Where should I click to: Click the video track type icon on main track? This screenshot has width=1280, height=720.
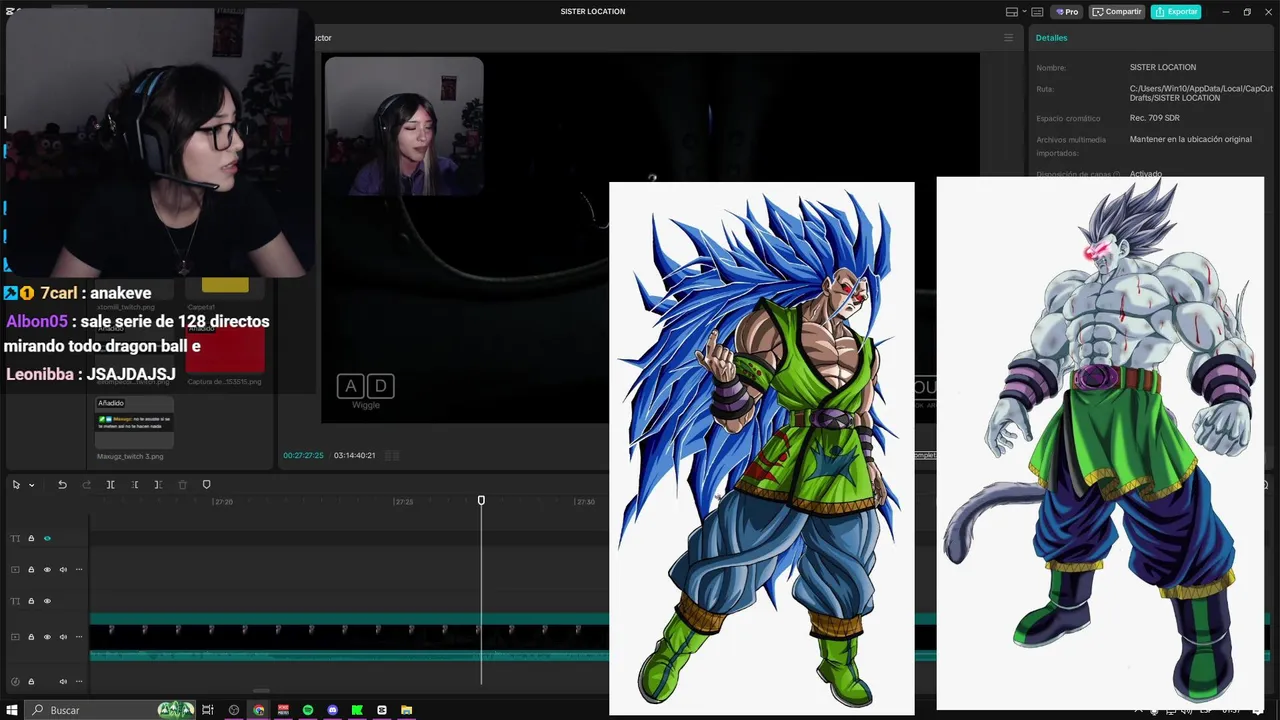(15, 637)
